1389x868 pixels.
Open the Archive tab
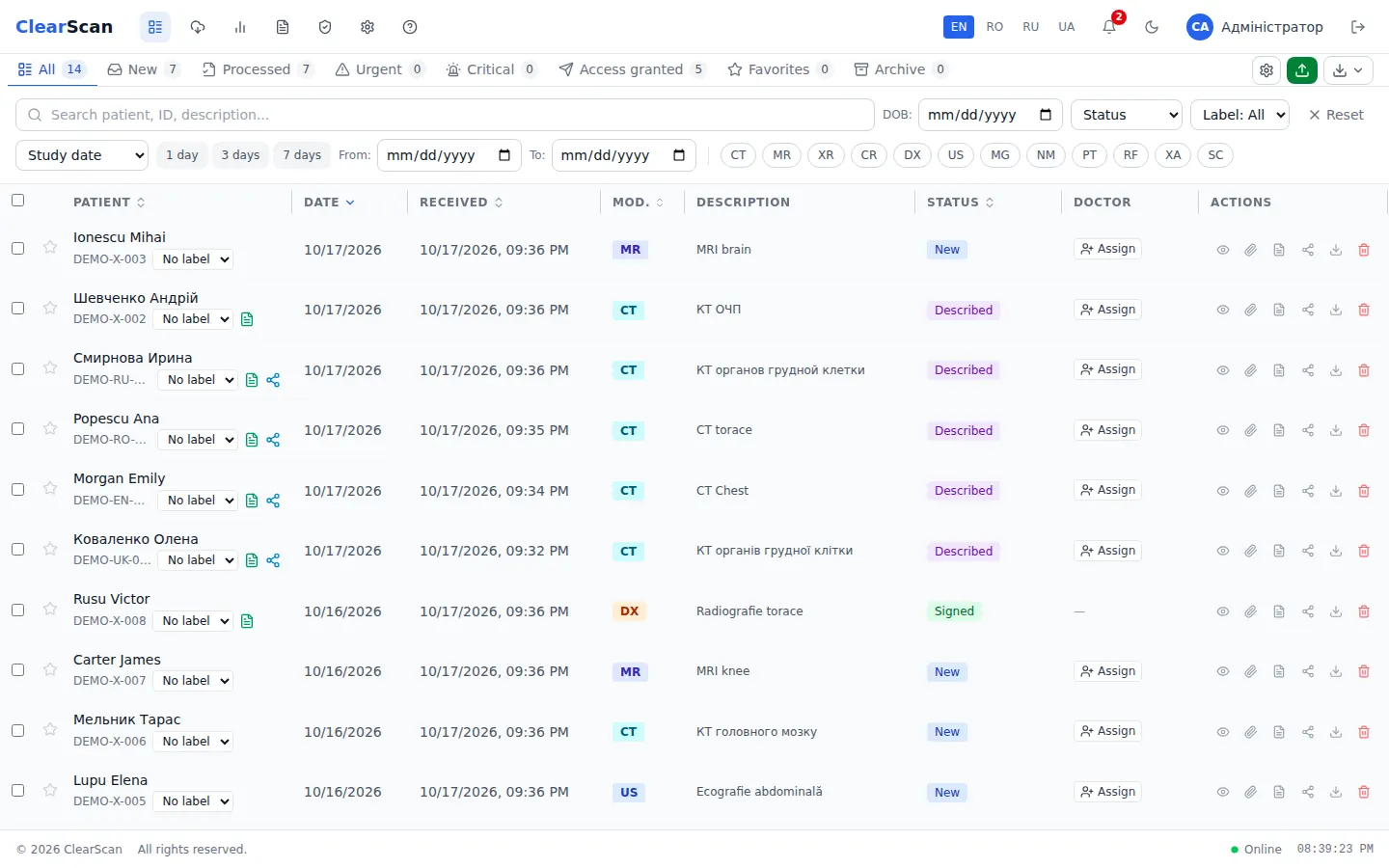point(900,69)
